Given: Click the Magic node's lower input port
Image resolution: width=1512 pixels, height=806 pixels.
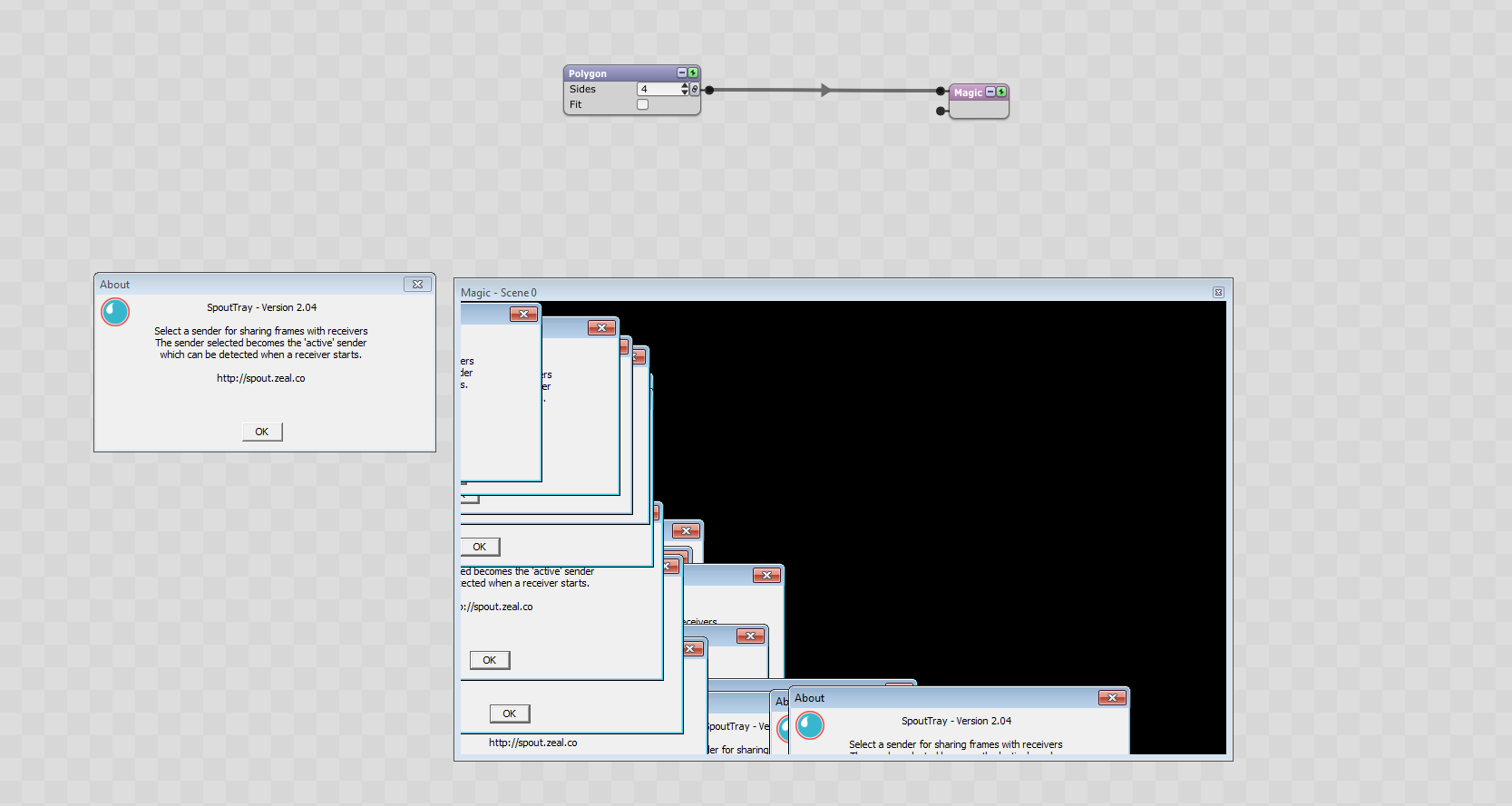Looking at the screenshot, I should [x=941, y=111].
